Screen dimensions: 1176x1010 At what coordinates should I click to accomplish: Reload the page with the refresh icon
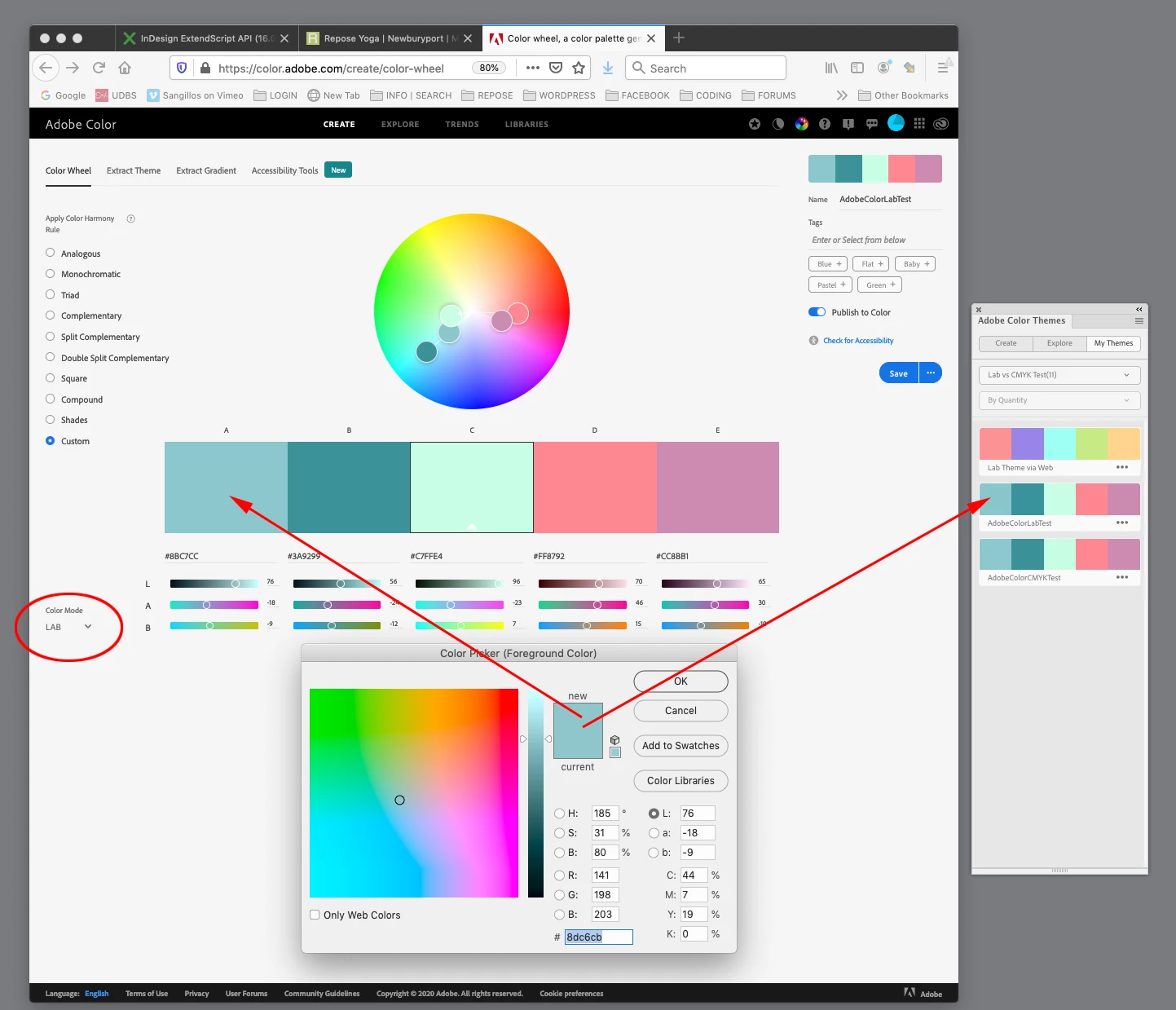[x=99, y=68]
